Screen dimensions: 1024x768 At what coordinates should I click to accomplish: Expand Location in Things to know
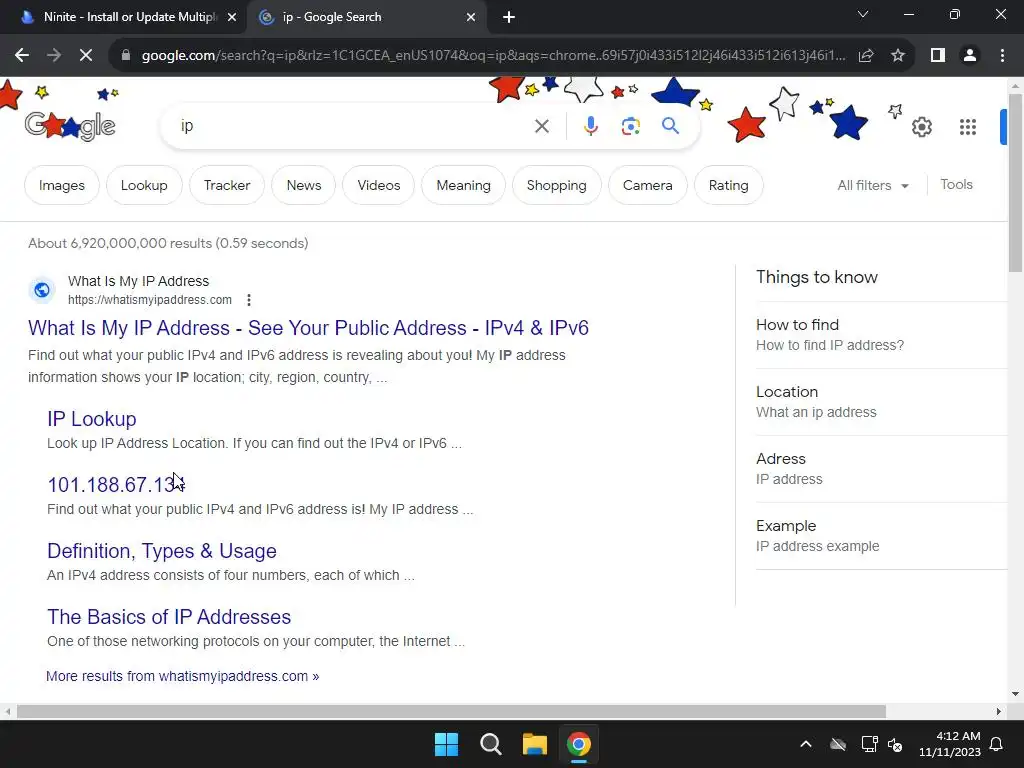882,402
